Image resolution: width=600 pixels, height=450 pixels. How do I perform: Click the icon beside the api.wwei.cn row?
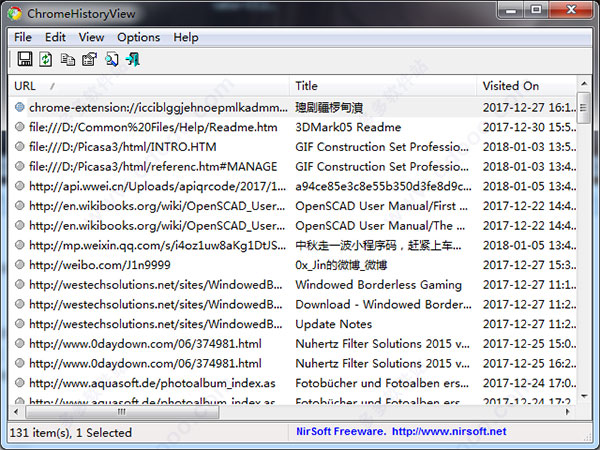(x=20, y=186)
